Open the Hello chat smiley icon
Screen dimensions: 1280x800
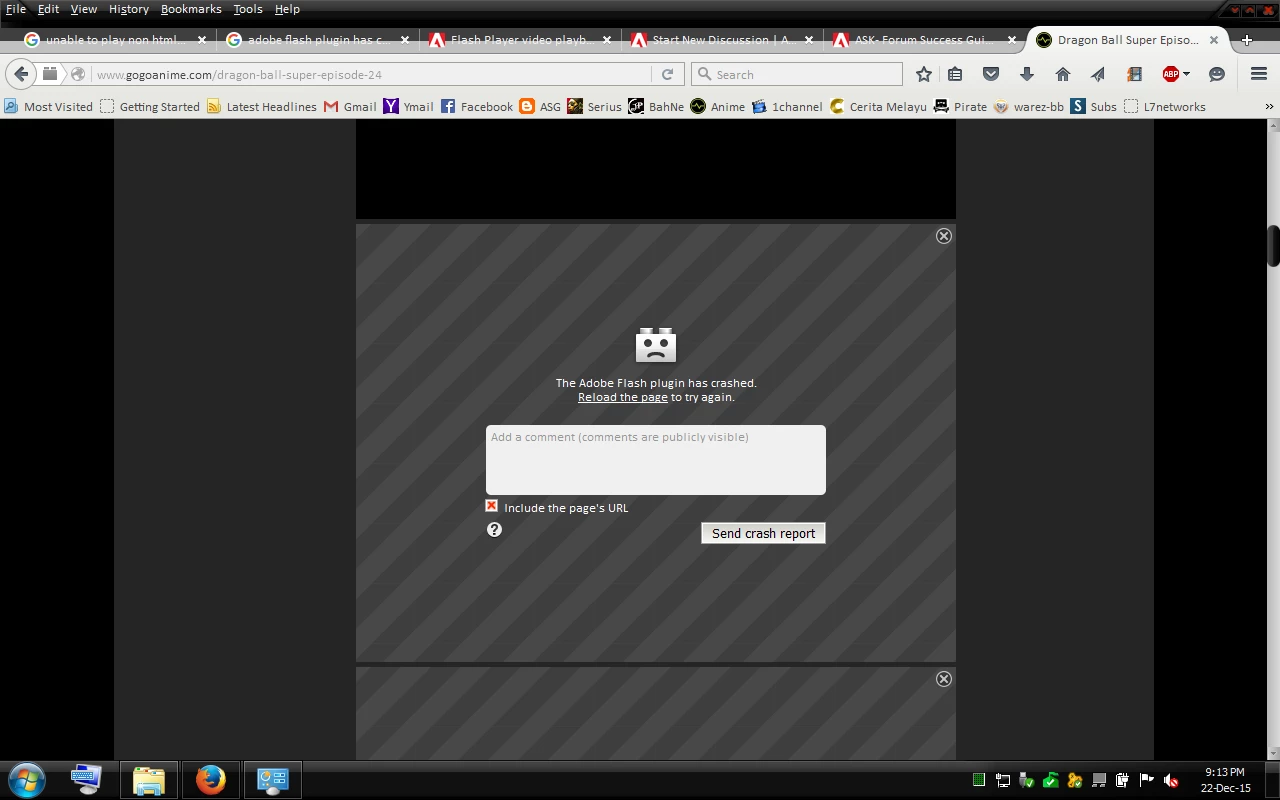[1217, 74]
